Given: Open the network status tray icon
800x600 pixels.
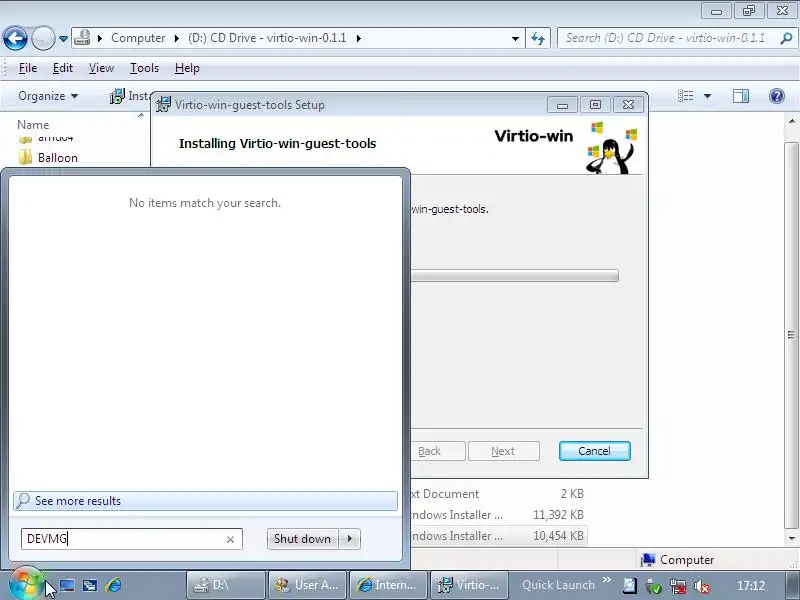Looking at the screenshot, I should [678, 586].
